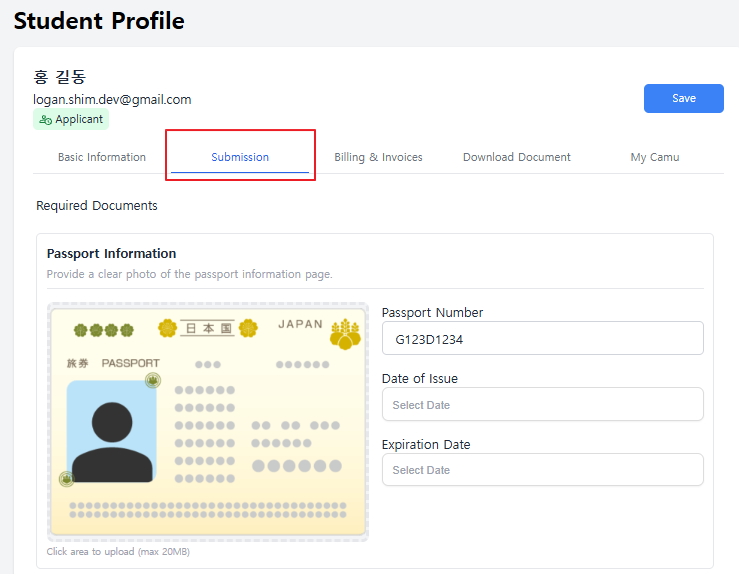Click the Save button
739x574 pixels.
683,98
